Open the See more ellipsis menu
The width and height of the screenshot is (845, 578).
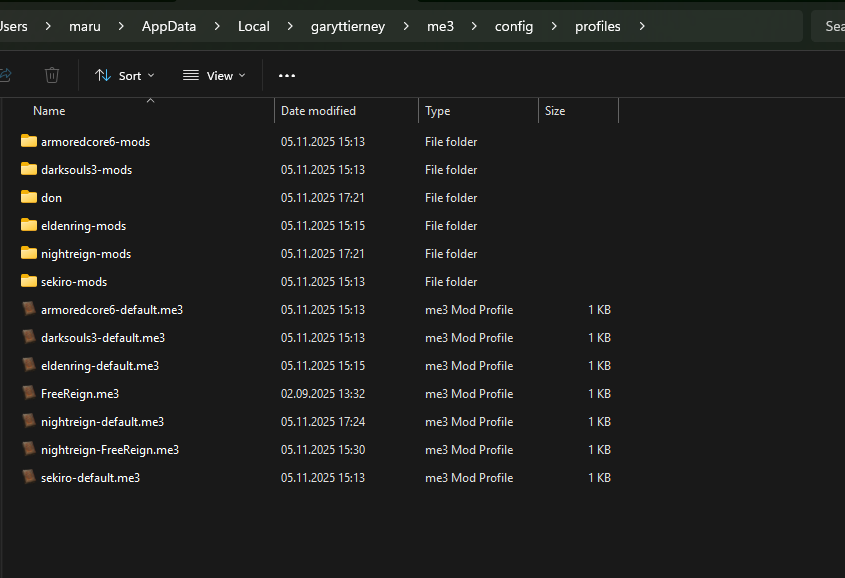coord(287,75)
